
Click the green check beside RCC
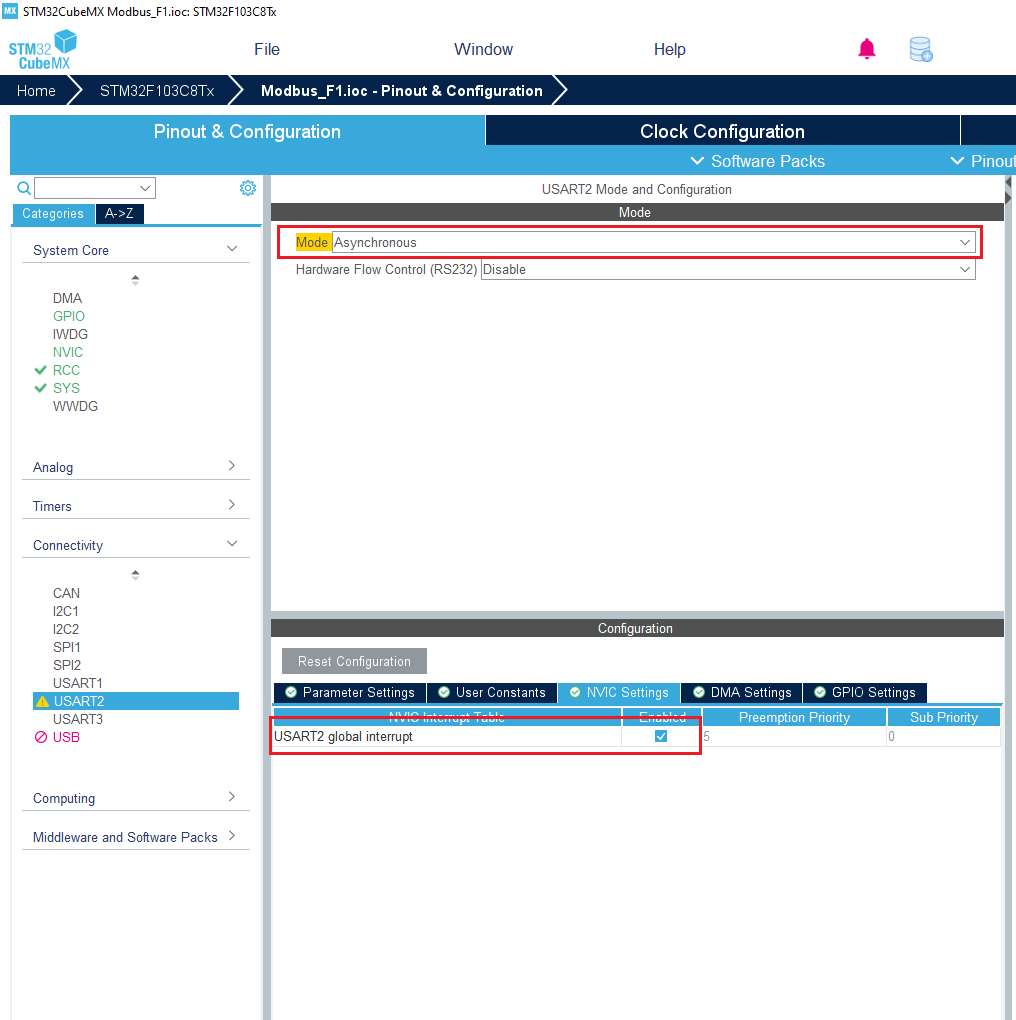[x=40, y=370]
